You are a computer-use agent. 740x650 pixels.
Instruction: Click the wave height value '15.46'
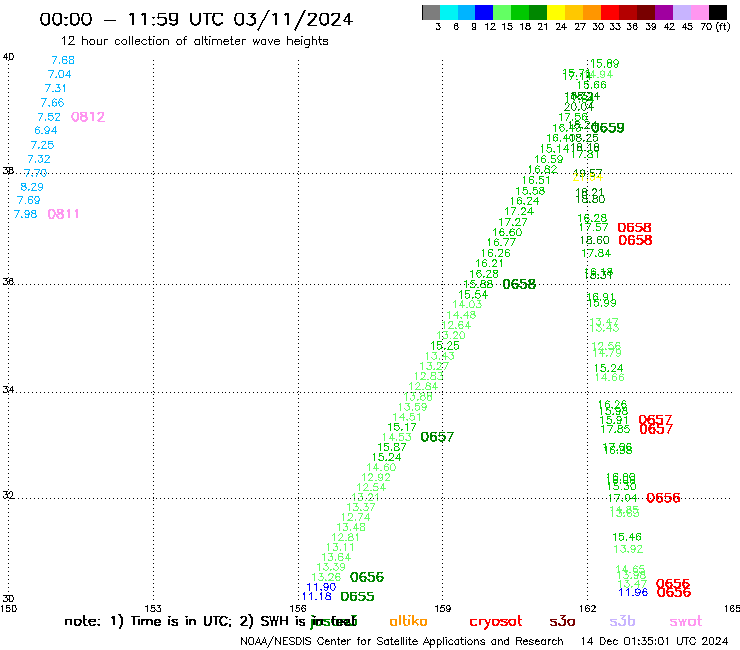tap(627, 537)
